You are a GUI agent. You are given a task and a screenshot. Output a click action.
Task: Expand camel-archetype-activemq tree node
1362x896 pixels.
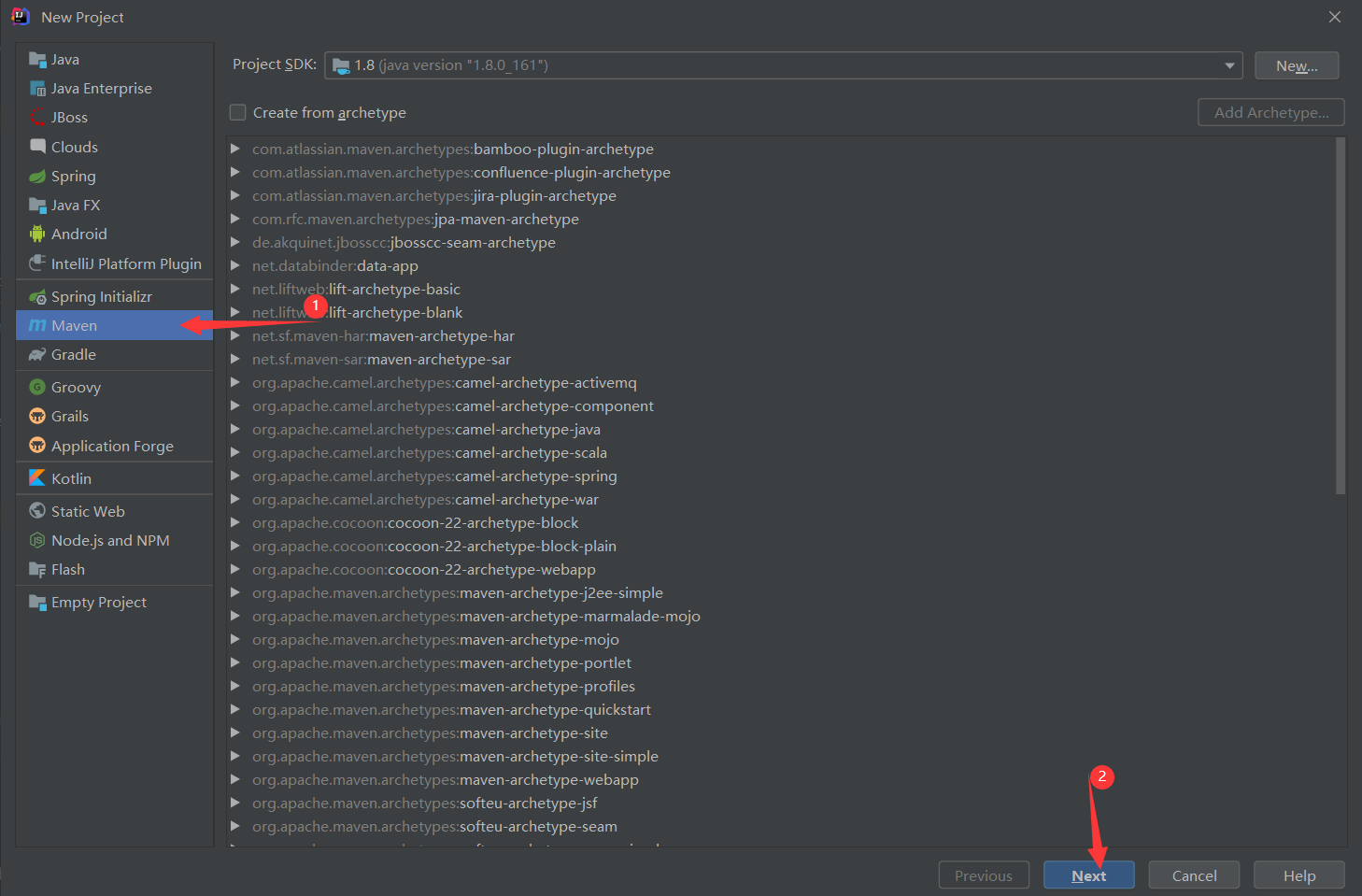coord(235,382)
